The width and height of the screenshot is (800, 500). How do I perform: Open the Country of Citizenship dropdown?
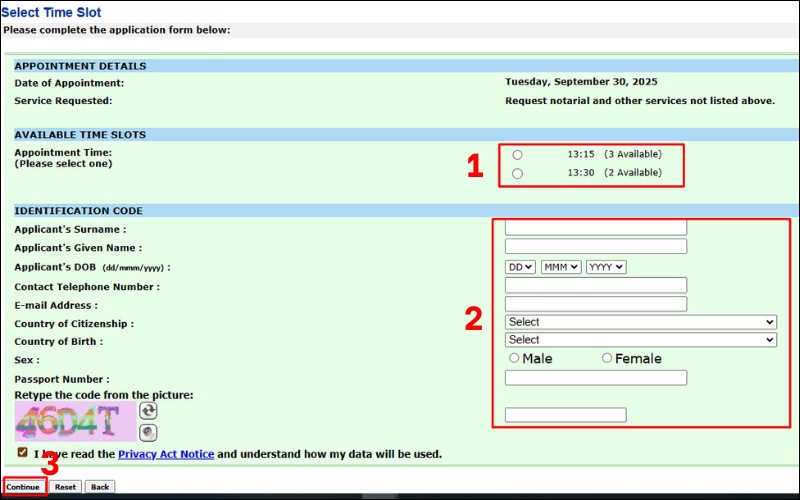[640, 322]
